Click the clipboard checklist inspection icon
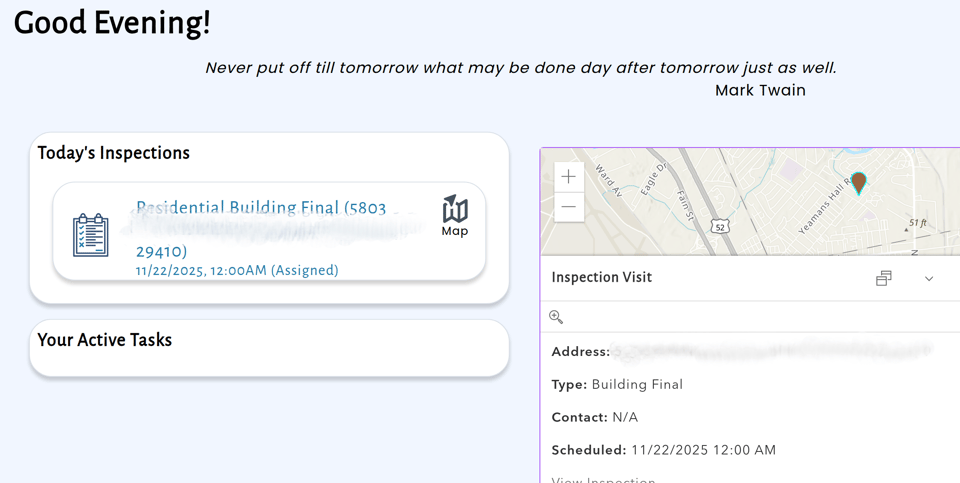 pos(91,235)
